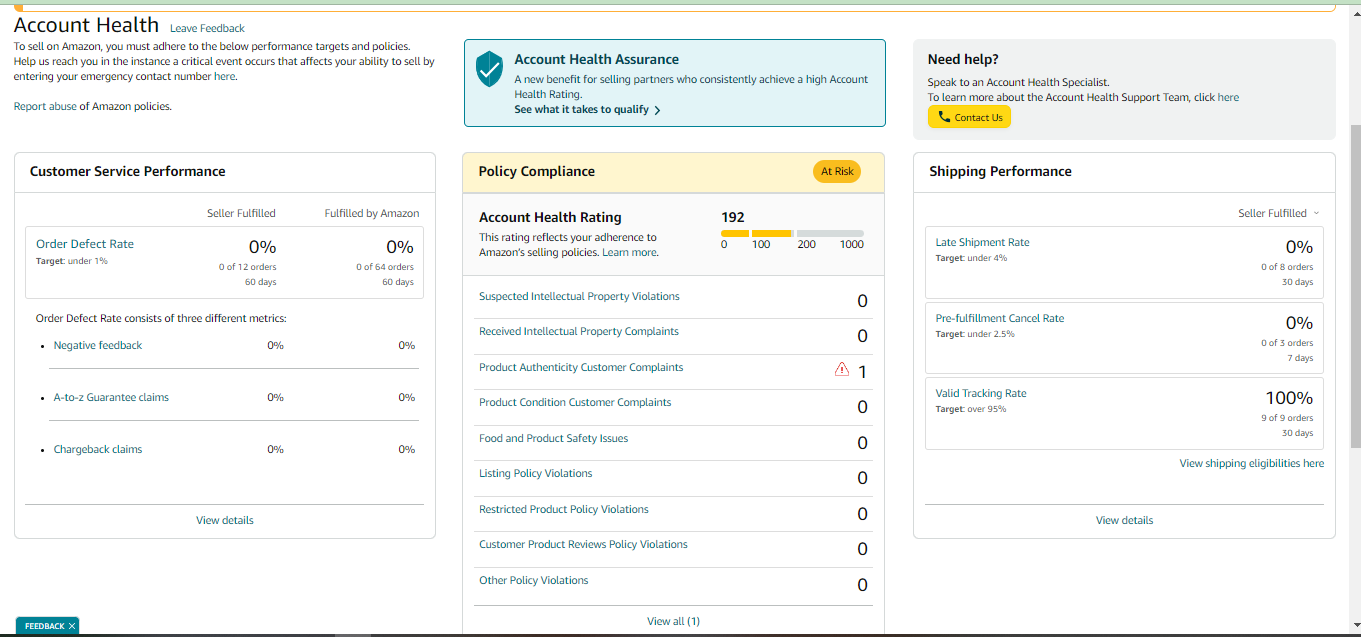Click the Shipping Performance heading
This screenshot has height=637, width=1361.
(x=1000, y=171)
